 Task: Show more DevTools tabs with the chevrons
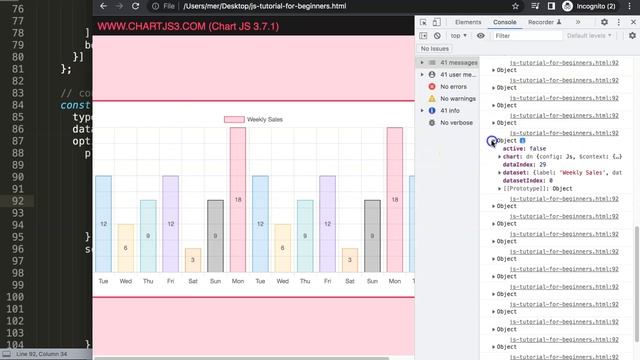click(578, 22)
